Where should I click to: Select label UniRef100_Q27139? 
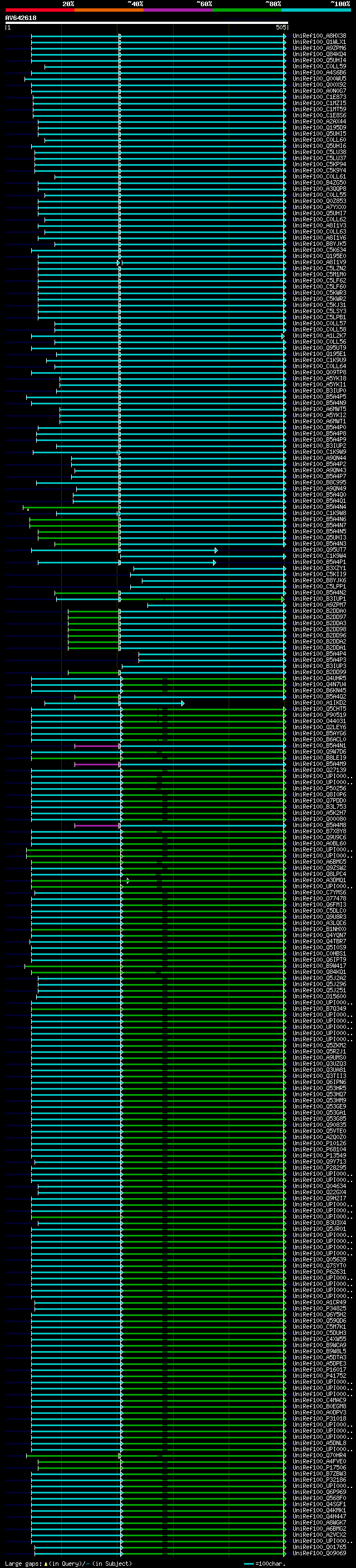click(319, 770)
